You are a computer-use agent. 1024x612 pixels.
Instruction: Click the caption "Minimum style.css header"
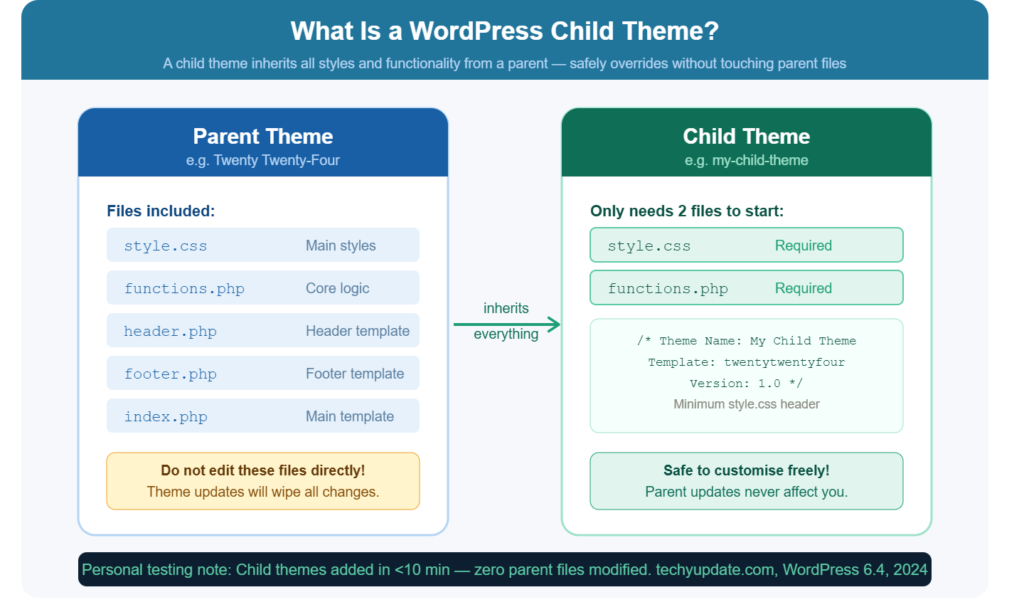click(x=746, y=404)
